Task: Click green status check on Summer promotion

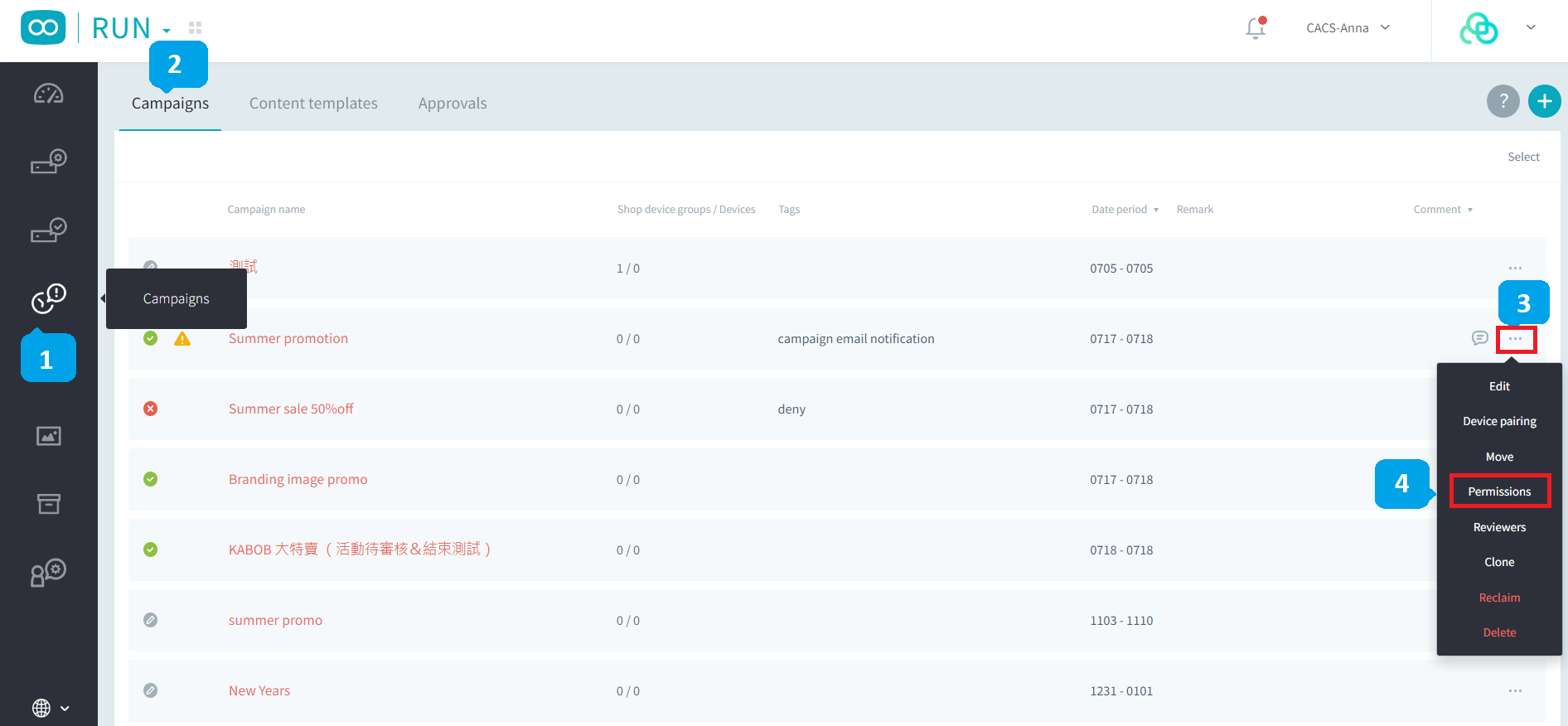Action: tap(150, 338)
